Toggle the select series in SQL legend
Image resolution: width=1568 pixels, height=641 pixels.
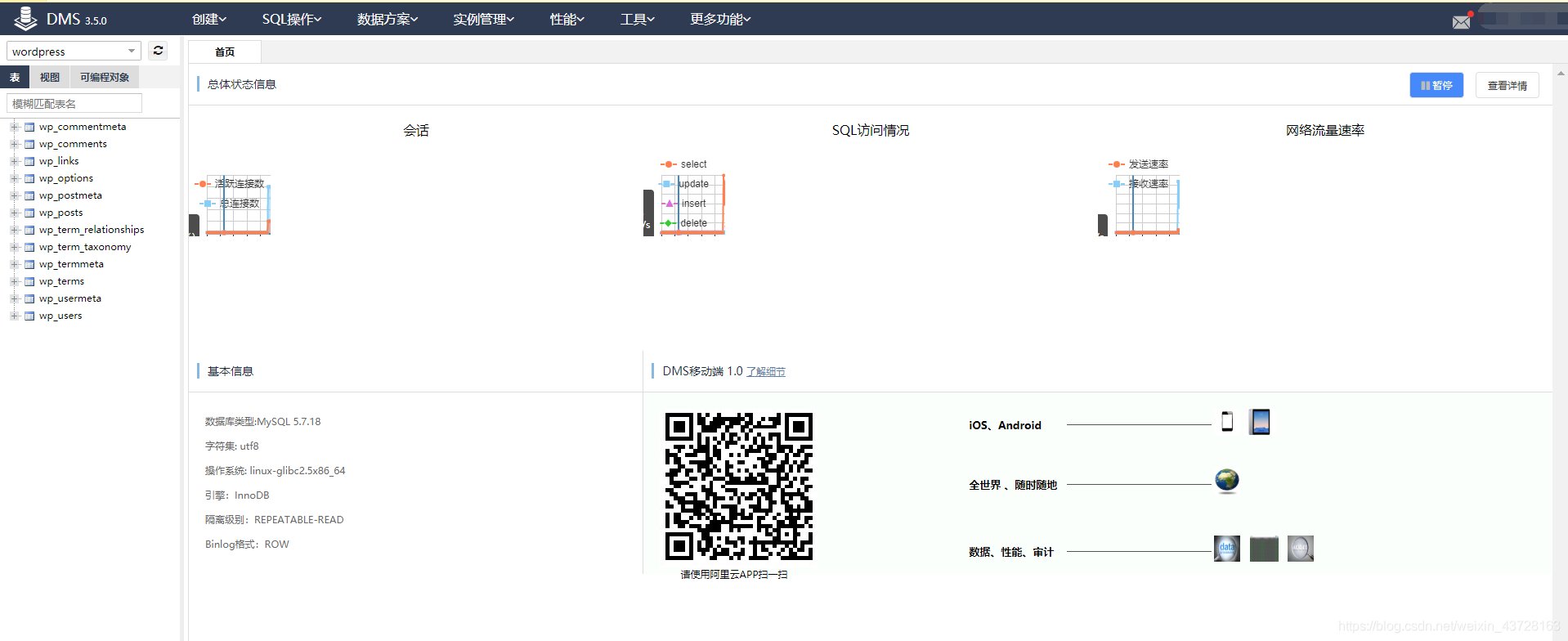pos(684,164)
